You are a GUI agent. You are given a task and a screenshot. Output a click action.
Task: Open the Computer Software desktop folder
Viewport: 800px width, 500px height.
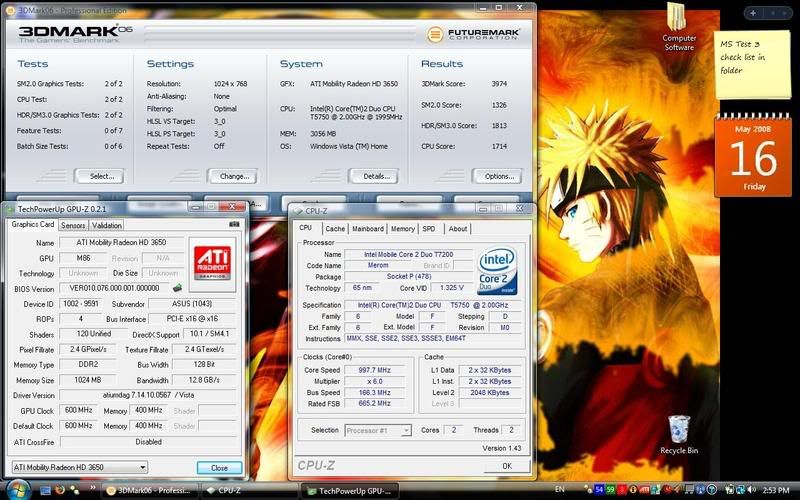(x=678, y=27)
